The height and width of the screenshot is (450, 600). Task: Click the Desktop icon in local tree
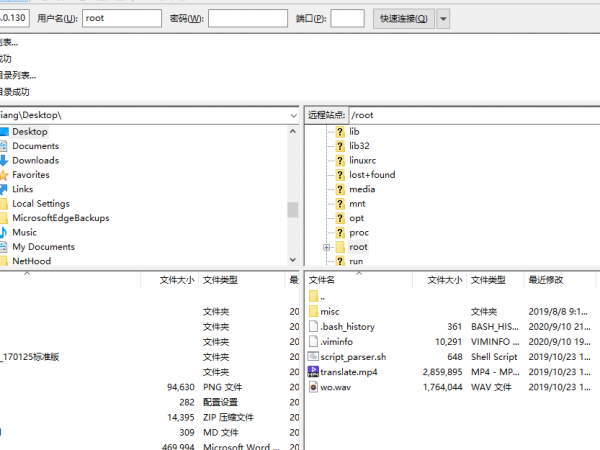[3, 131]
